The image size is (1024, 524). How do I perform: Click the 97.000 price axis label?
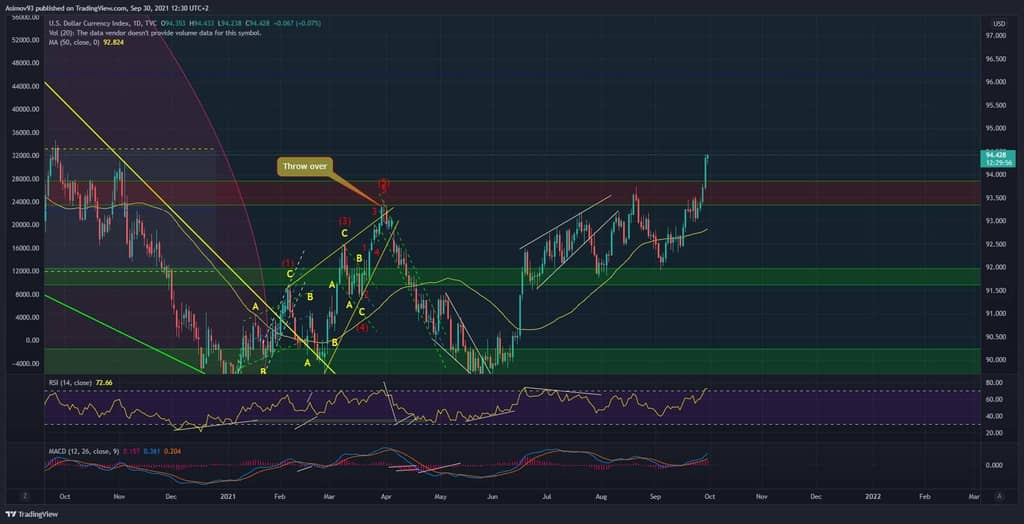coord(995,36)
